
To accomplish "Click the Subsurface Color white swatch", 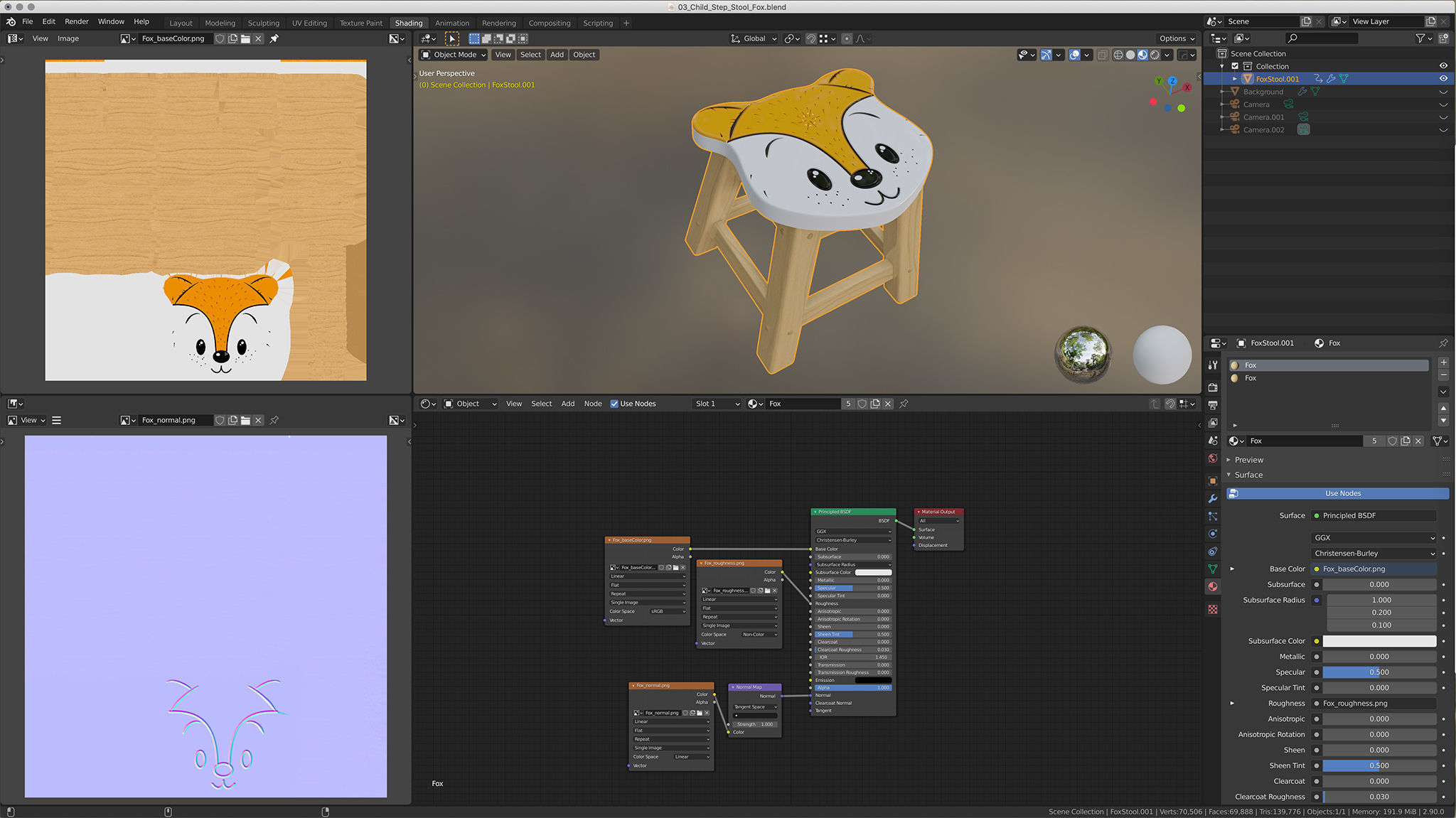I will (x=1379, y=641).
